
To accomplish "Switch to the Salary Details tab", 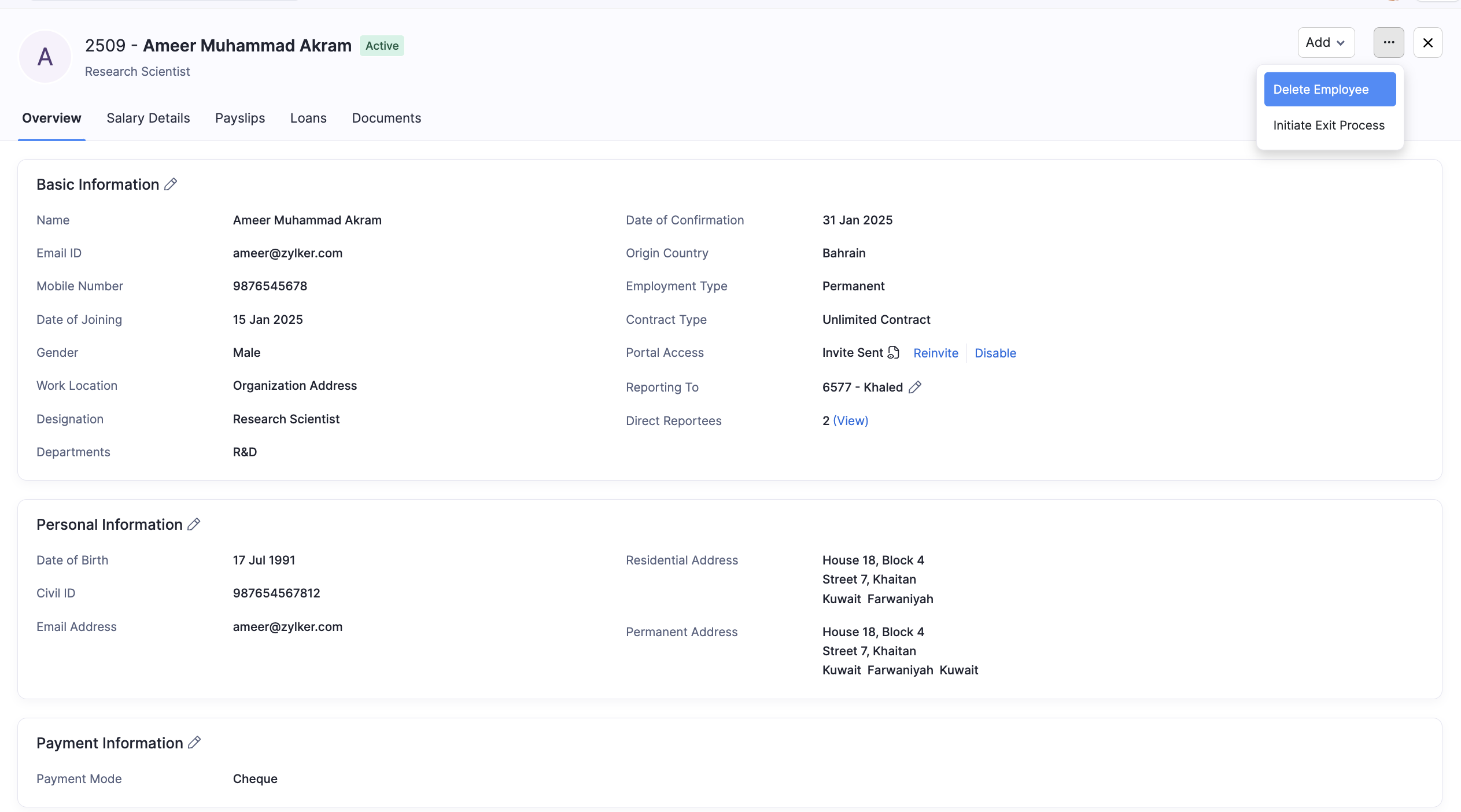I will point(148,118).
